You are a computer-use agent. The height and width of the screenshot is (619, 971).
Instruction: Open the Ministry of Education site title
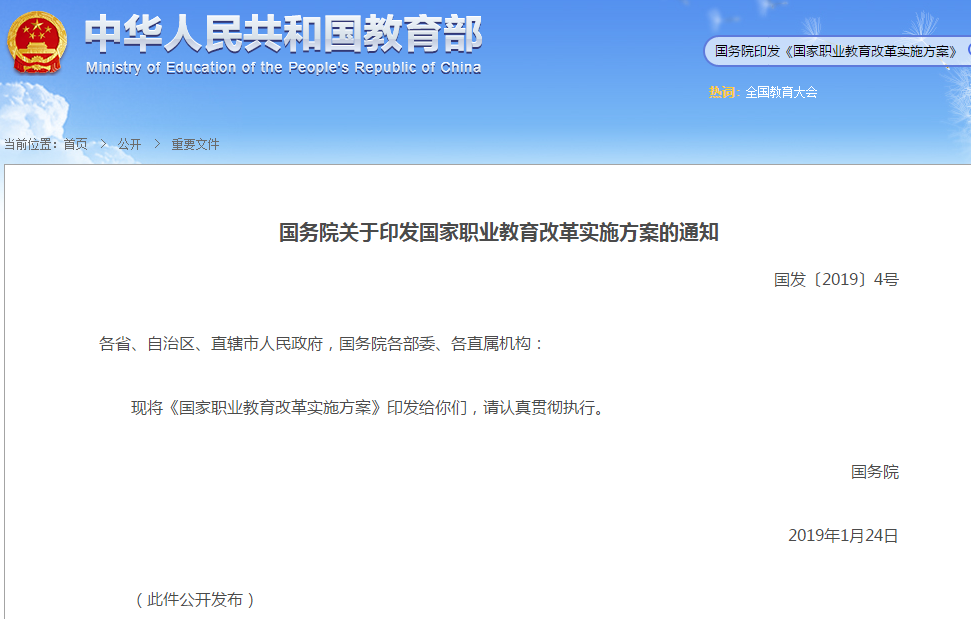(283, 45)
